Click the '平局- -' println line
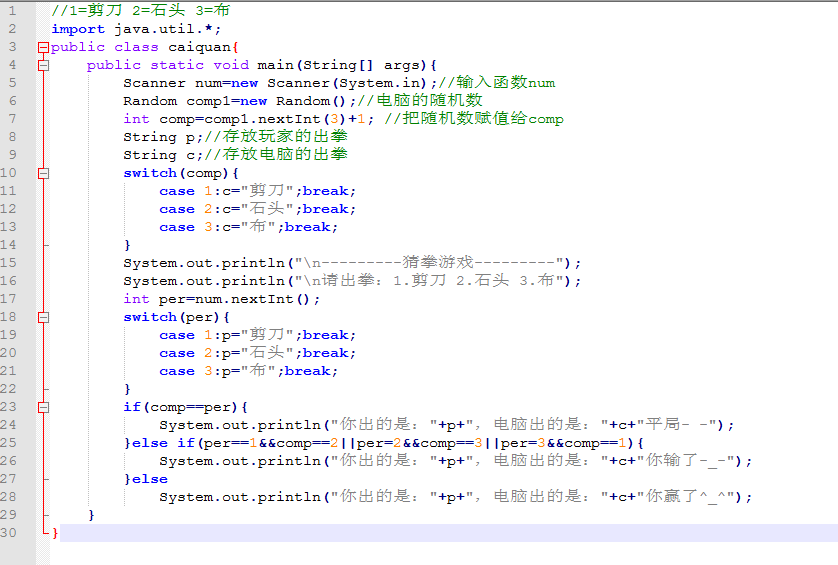 point(447,425)
